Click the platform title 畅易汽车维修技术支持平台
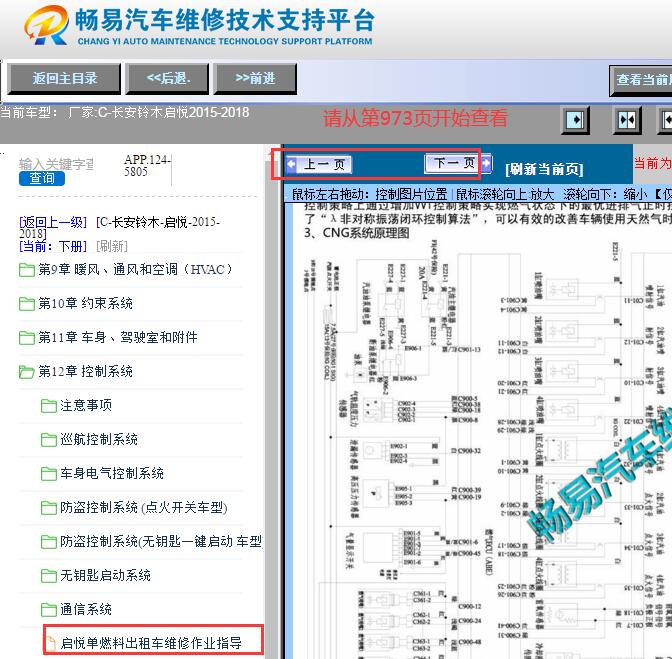Image resolution: width=672 pixels, height=659 pixels. 225,20
